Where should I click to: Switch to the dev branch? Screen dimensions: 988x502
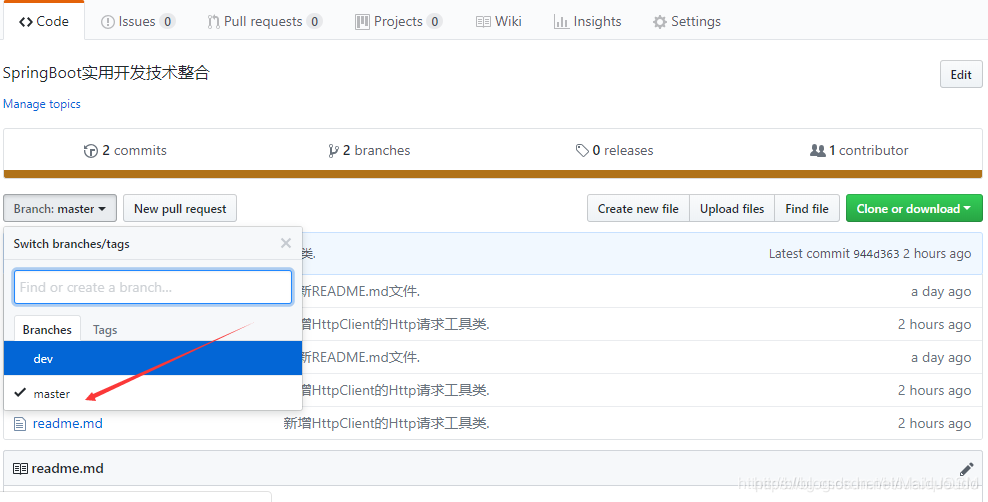[152, 358]
